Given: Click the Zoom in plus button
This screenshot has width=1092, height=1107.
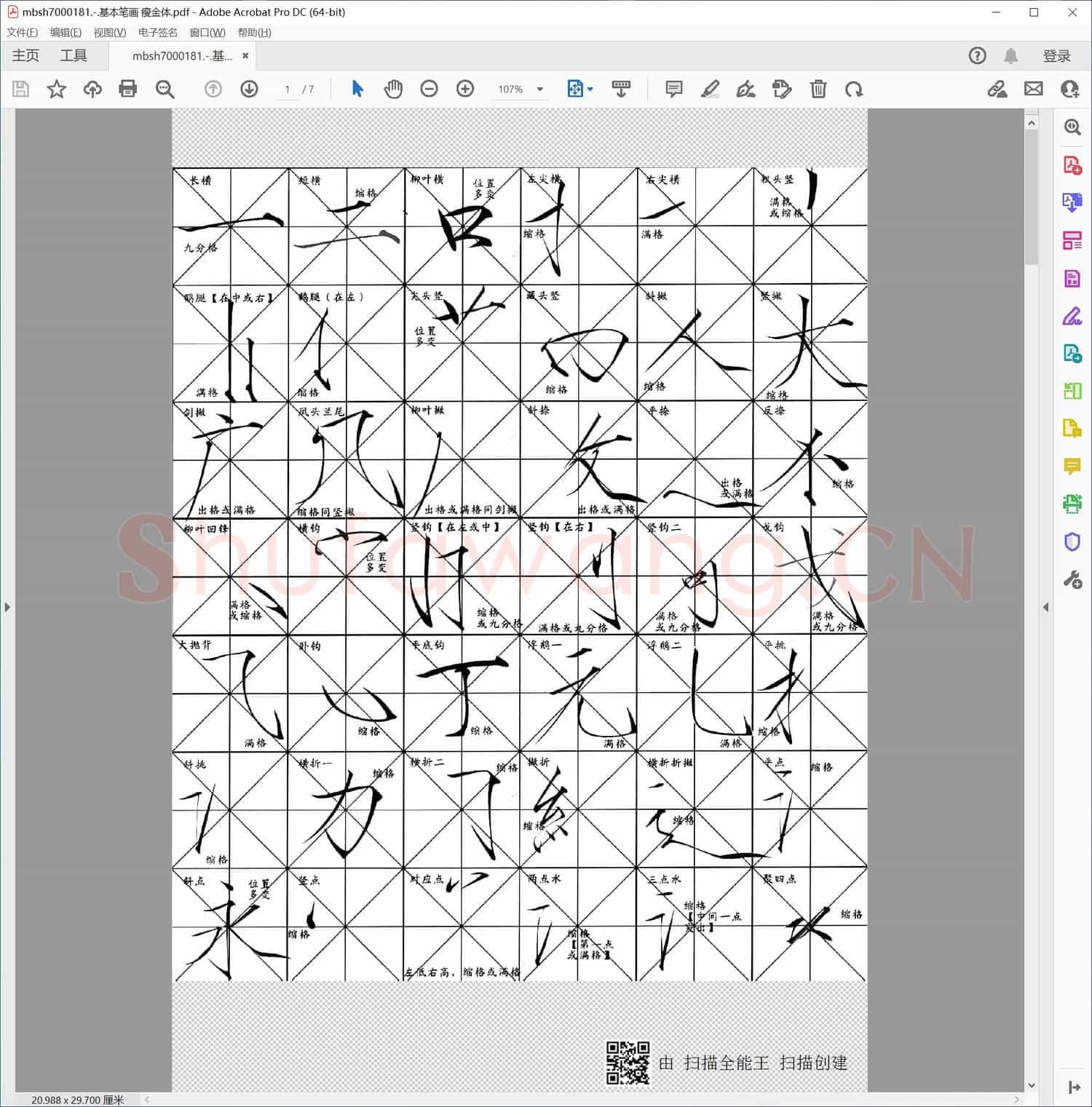Looking at the screenshot, I should [465, 89].
